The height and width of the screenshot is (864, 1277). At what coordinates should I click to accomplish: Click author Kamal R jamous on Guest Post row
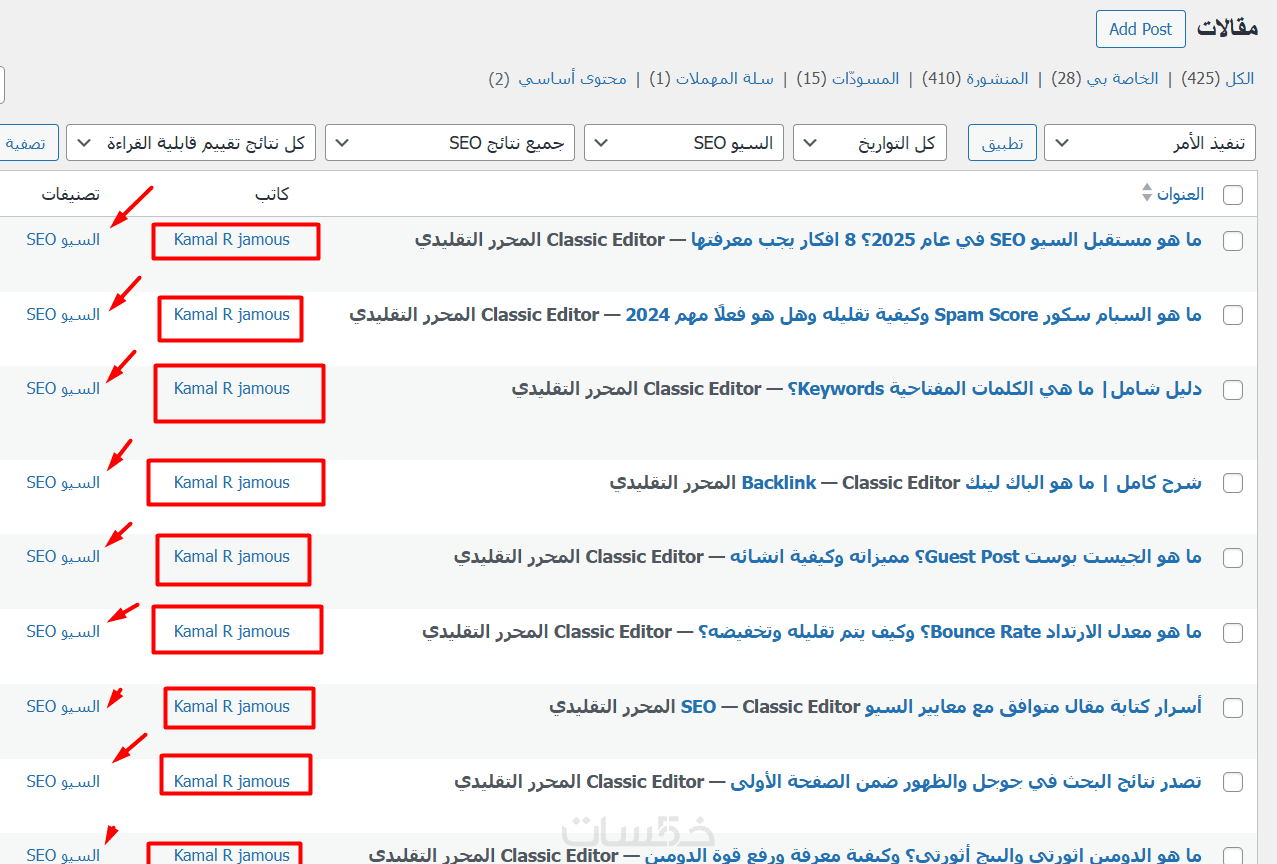232,557
